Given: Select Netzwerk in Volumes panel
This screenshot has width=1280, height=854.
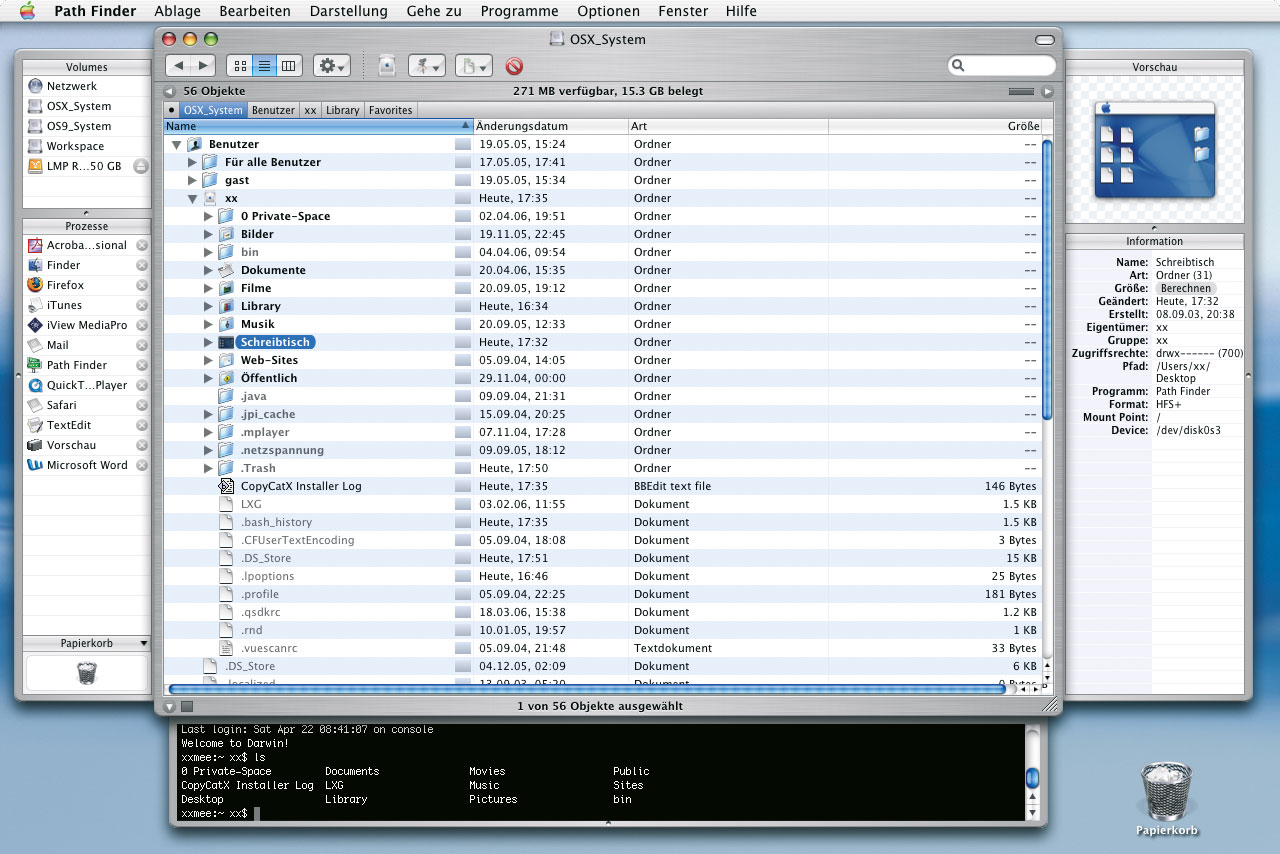Looking at the screenshot, I should [x=71, y=86].
